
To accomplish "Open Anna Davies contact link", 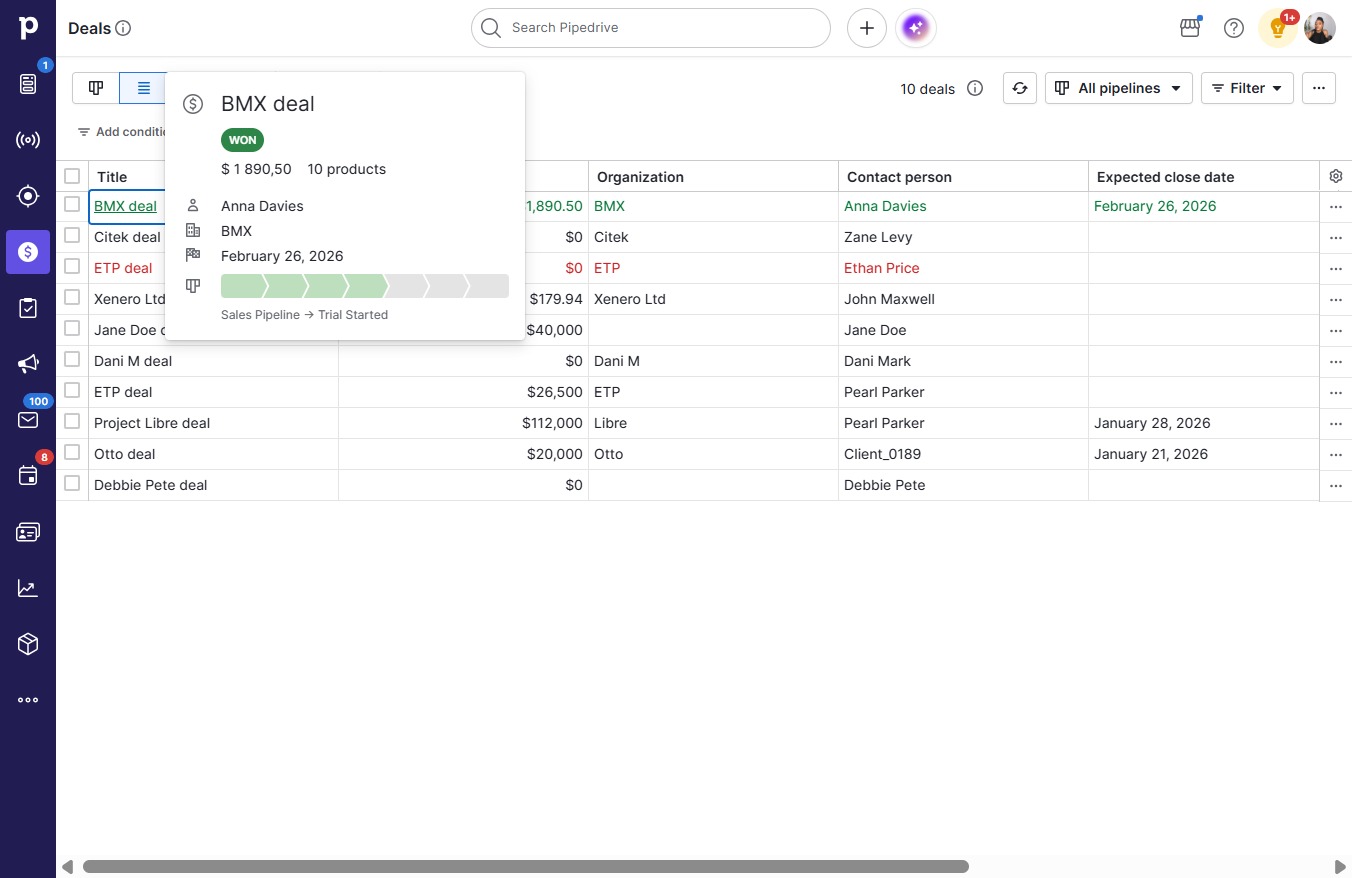I will point(885,206).
